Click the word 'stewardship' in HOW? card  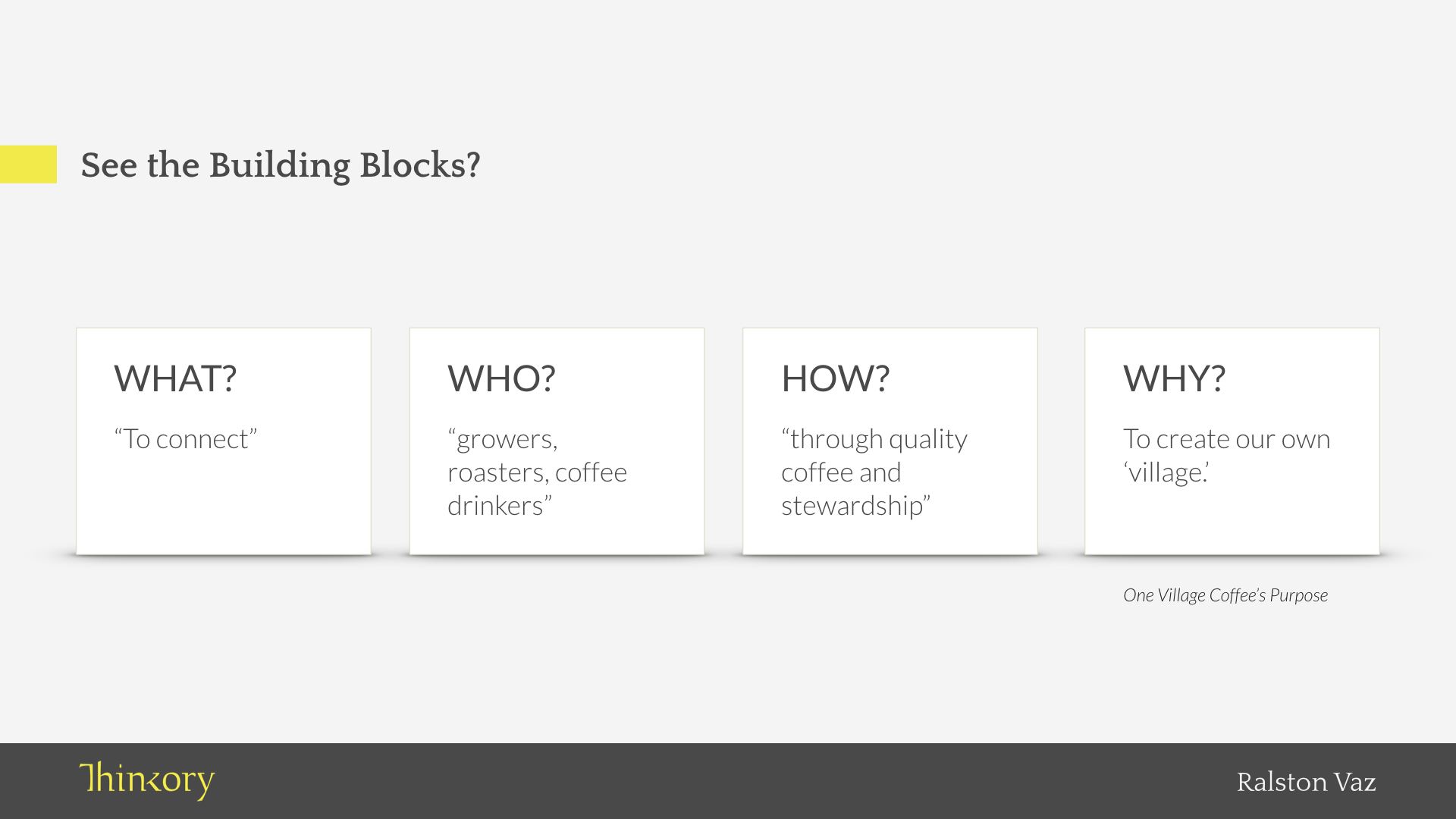tap(852, 506)
